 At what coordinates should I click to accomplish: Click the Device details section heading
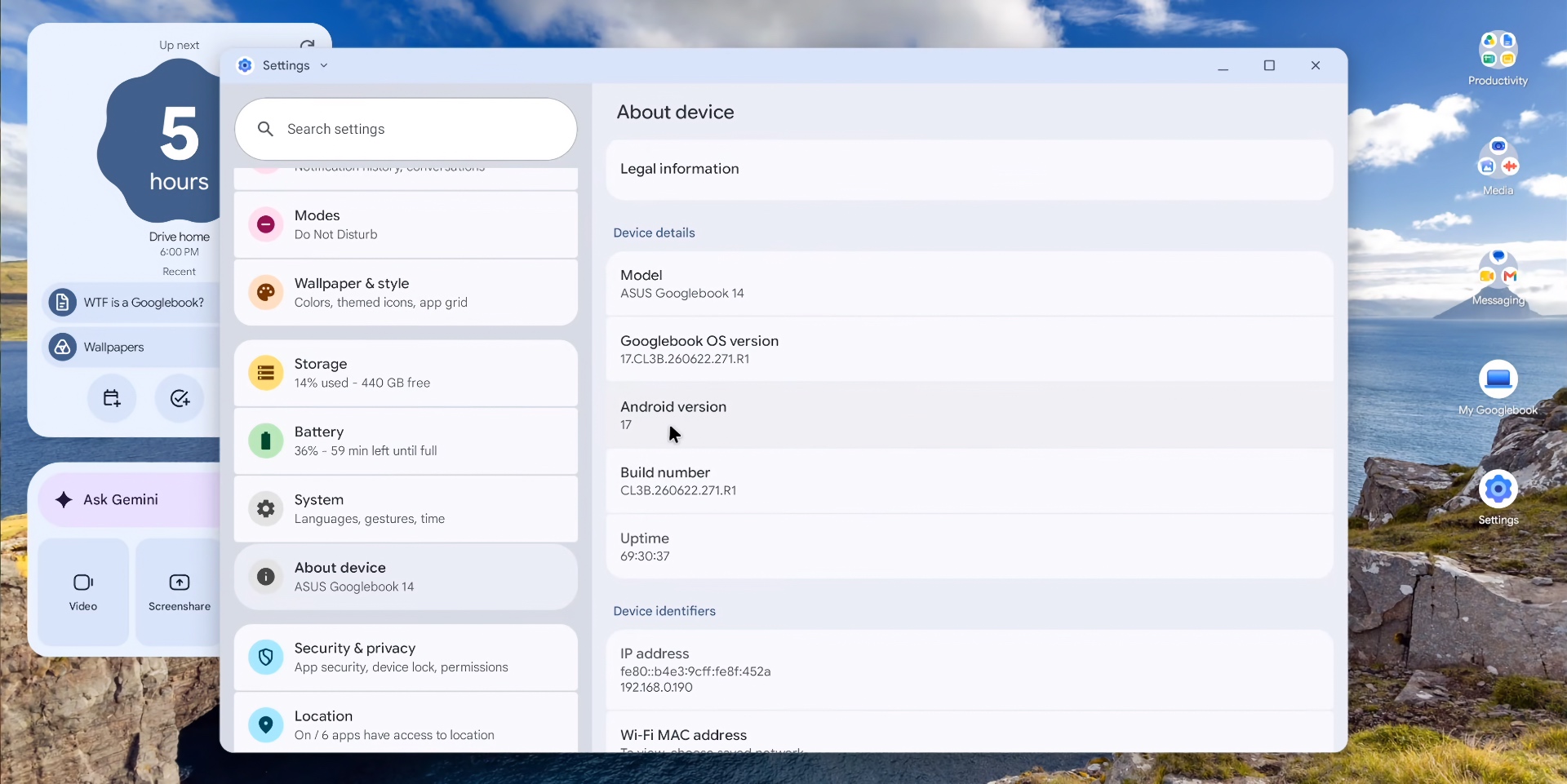point(654,233)
